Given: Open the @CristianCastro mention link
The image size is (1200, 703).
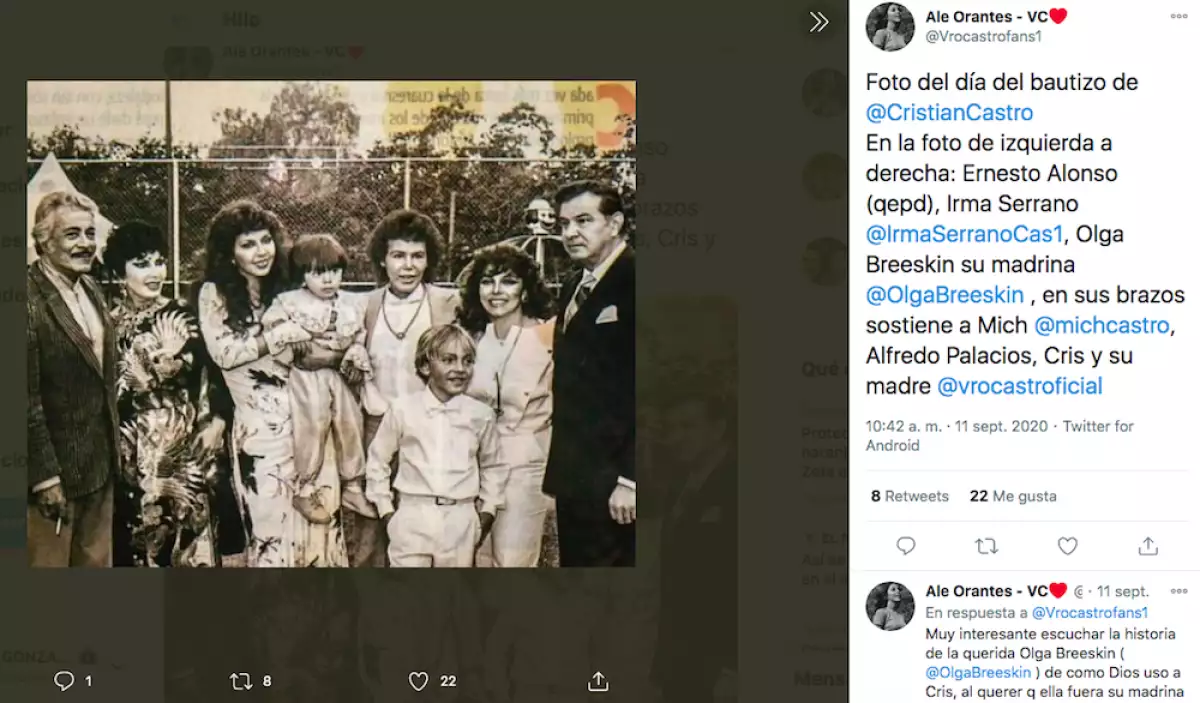Looking at the screenshot, I should click(x=949, y=113).
